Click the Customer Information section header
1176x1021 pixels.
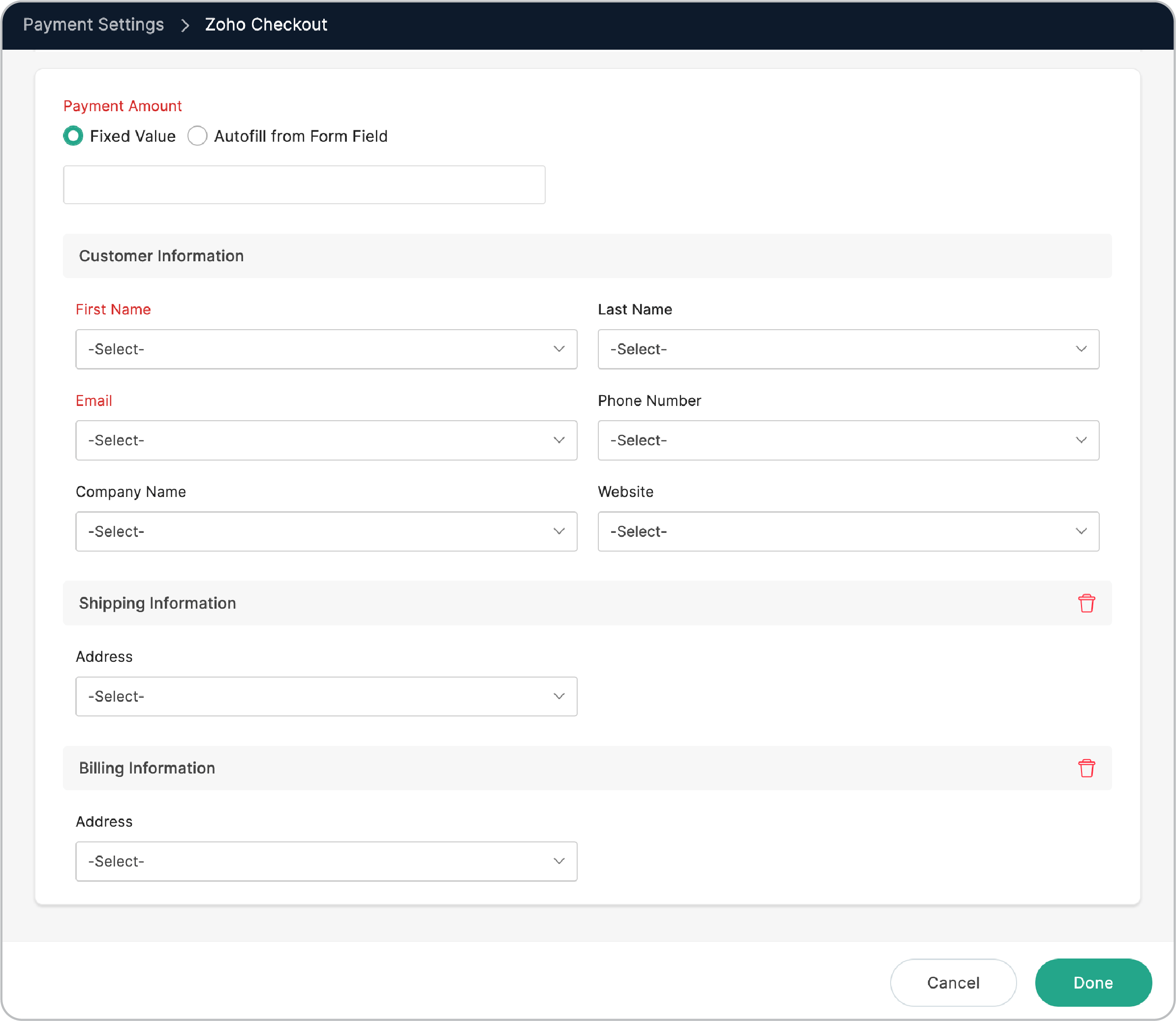161,256
